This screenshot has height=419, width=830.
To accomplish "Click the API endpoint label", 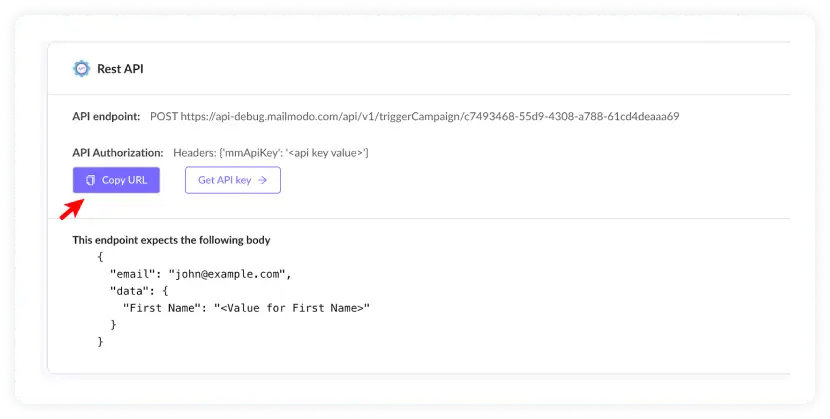I will point(106,116).
